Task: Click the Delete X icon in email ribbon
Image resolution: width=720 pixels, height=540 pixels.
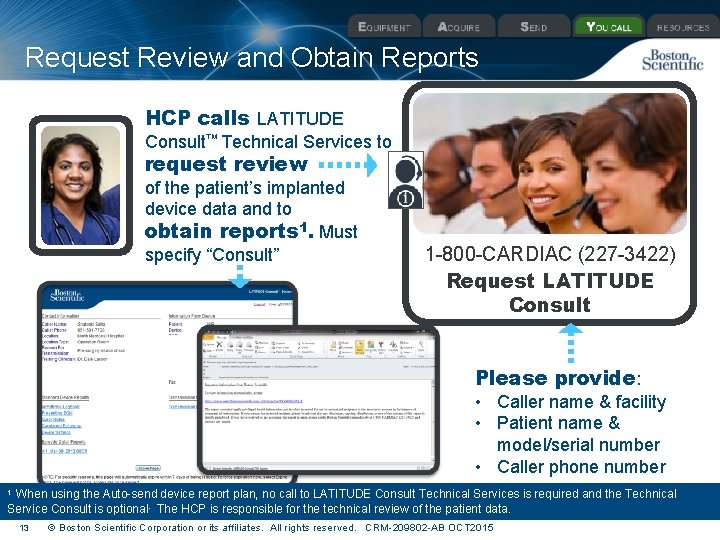Action: 219,344
